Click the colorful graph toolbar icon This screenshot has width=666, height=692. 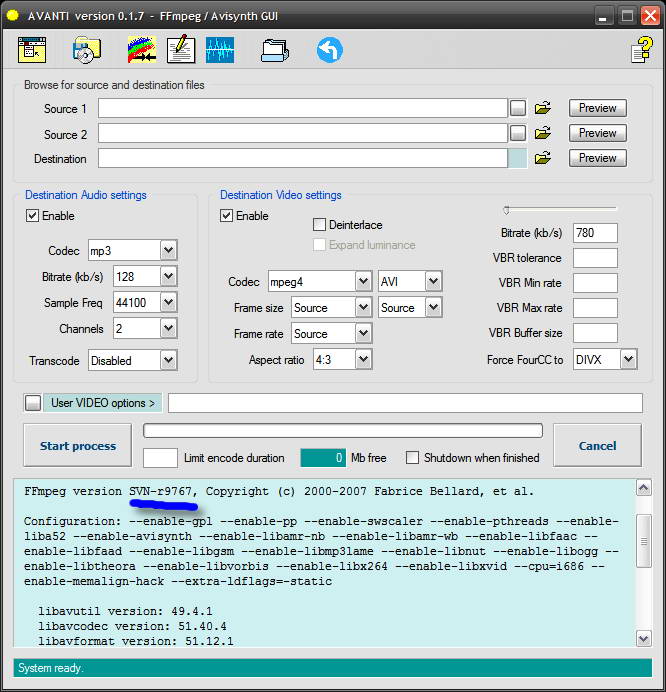click(x=141, y=49)
